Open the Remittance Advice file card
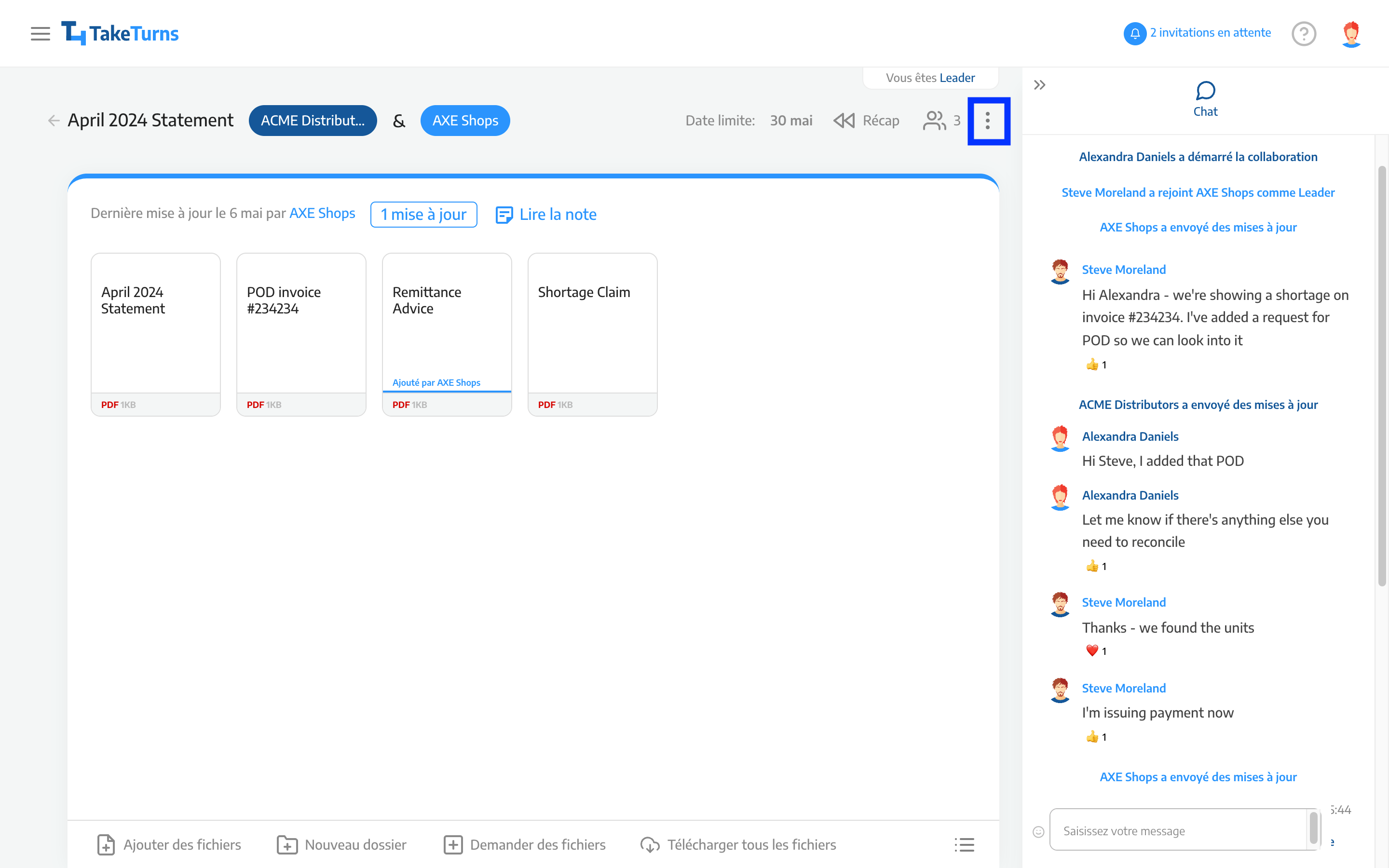 pos(447,335)
